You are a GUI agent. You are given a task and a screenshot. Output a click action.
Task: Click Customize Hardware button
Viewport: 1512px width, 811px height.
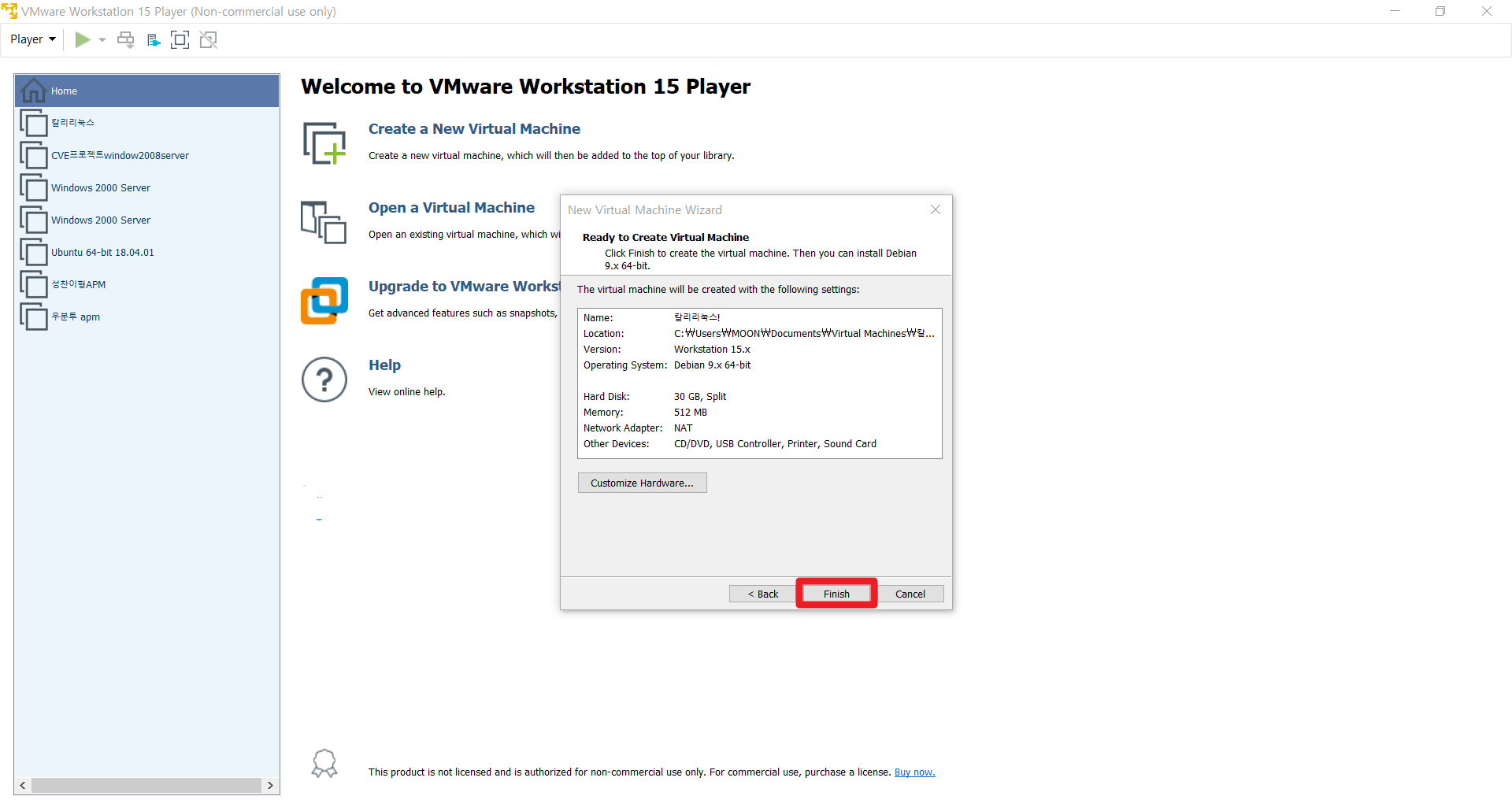[x=642, y=483]
